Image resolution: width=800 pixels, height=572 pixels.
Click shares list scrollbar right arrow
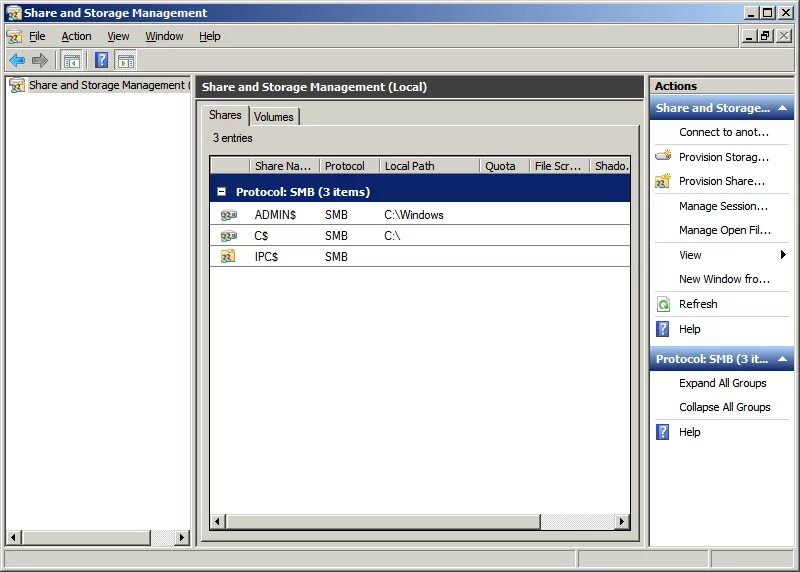[621, 521]
